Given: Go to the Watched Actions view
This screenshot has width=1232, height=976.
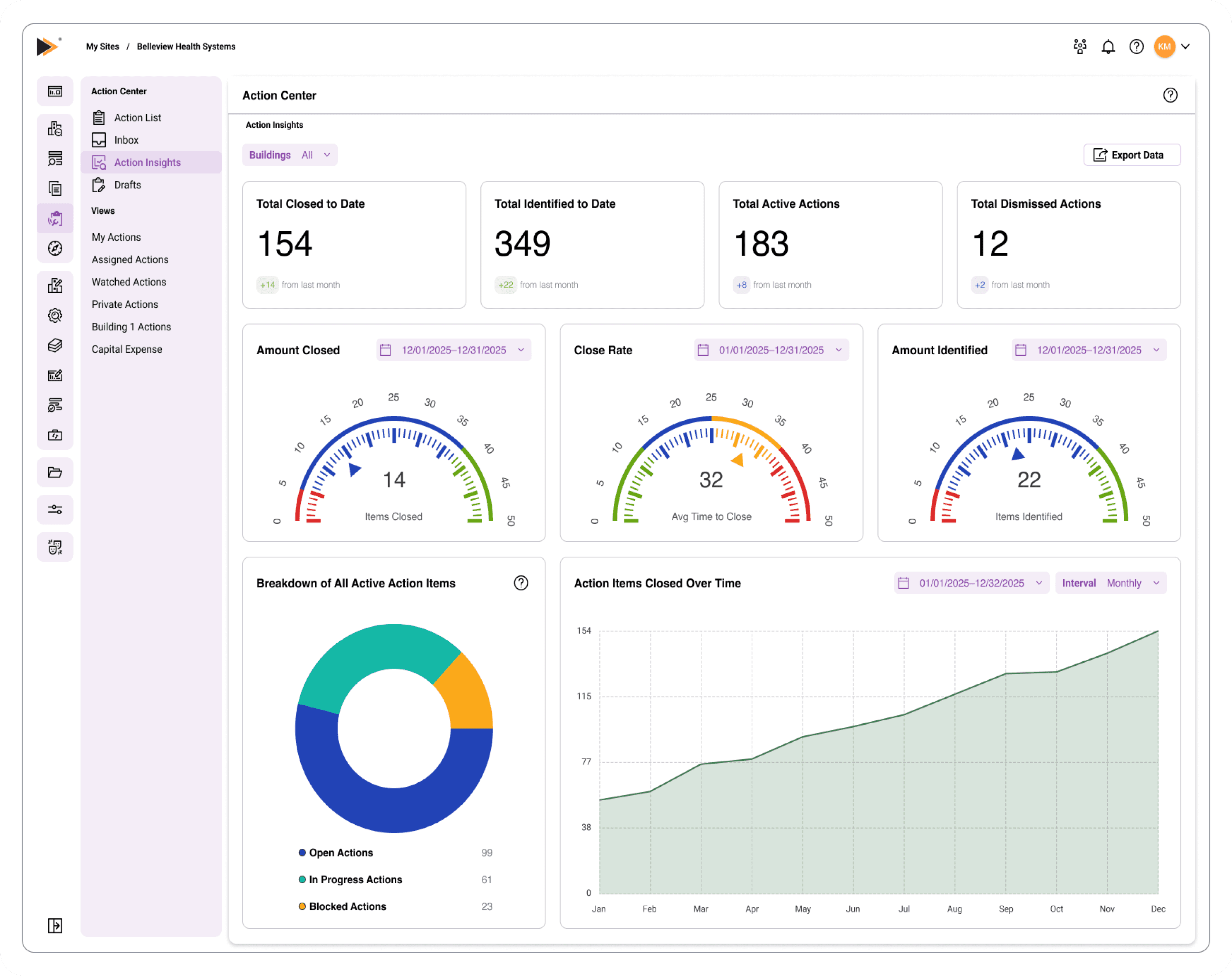Looking at the screenshot, I should pos(128,282).
